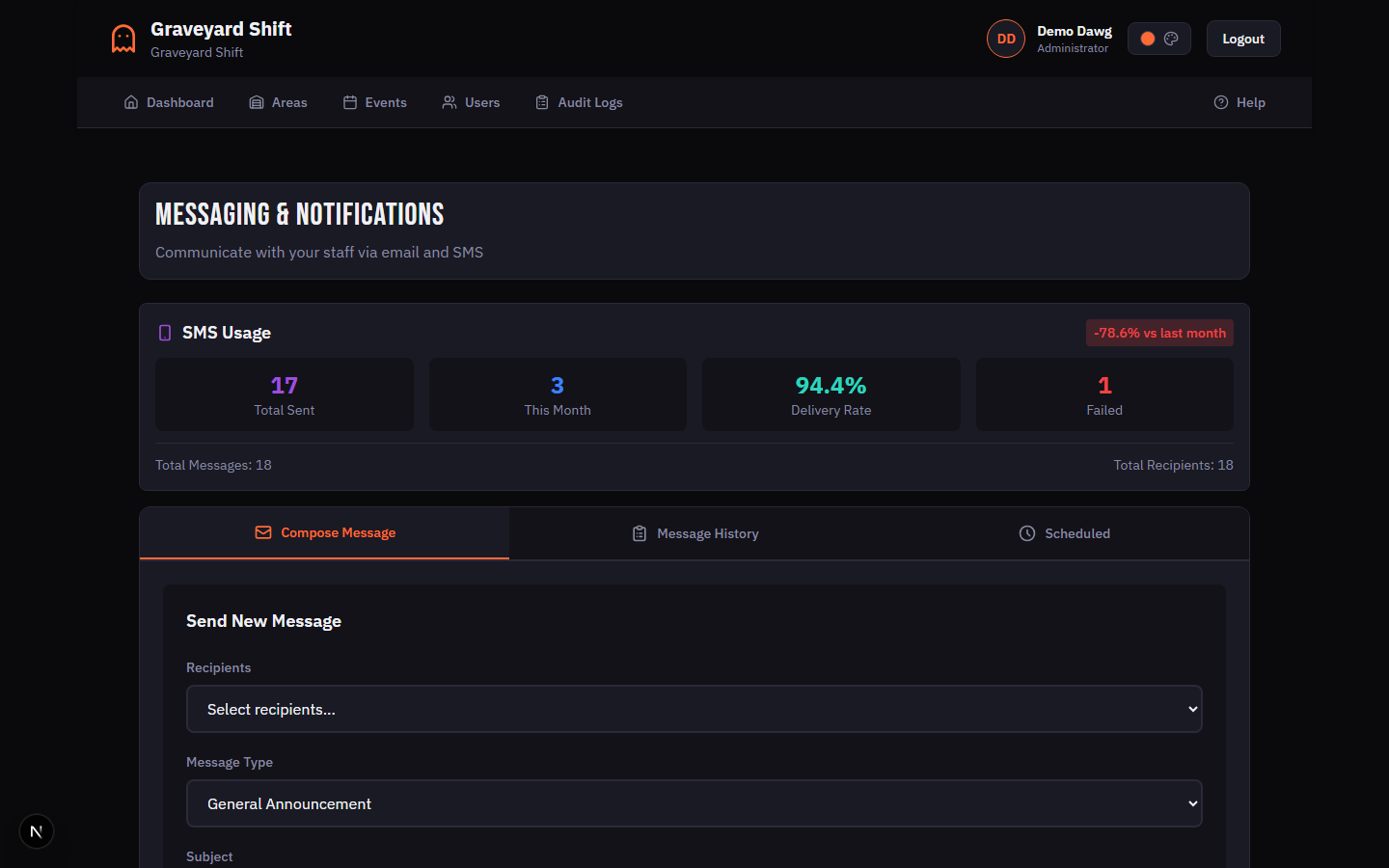Open the Areas navigation item
1389x868 pixels.
tap(278, 102)
